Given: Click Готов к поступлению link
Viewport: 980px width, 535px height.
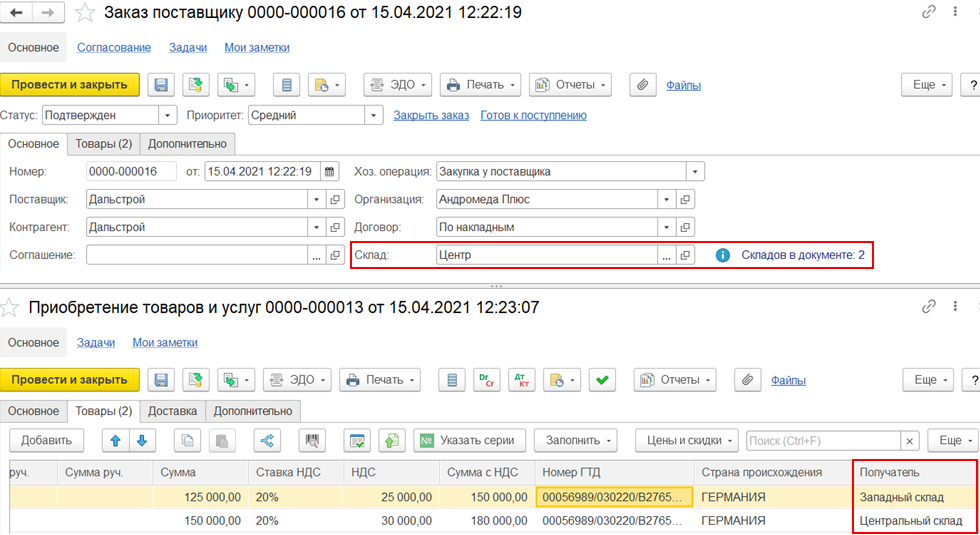Looking at the screenshot, I should (533, 116).
